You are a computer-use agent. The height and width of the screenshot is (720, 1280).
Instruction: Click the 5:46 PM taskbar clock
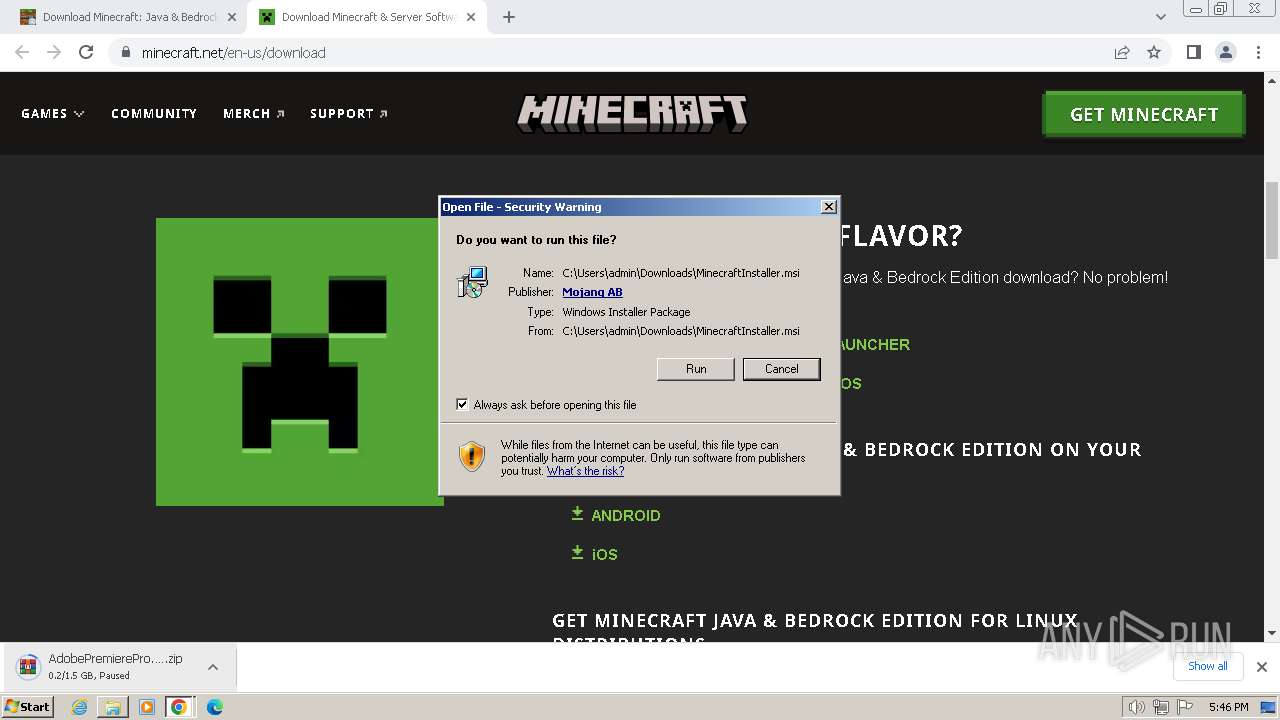[x=1228, y=707]
